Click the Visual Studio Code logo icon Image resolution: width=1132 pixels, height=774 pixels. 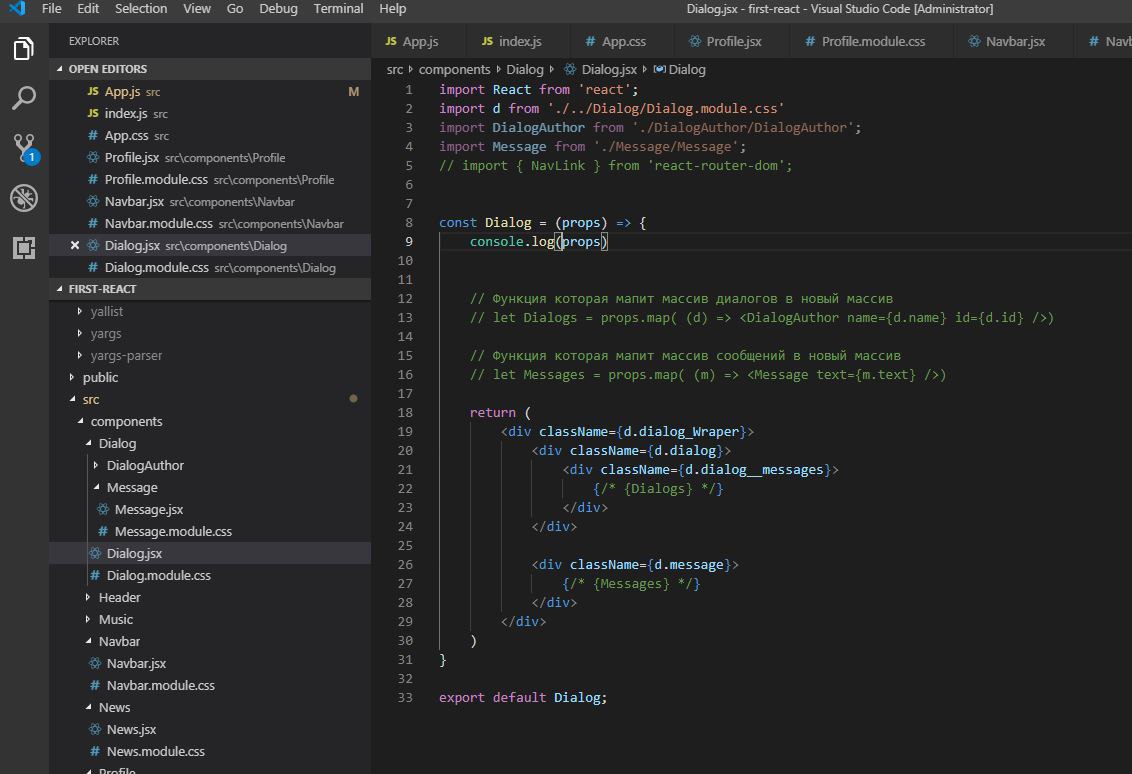coord(16,9)
